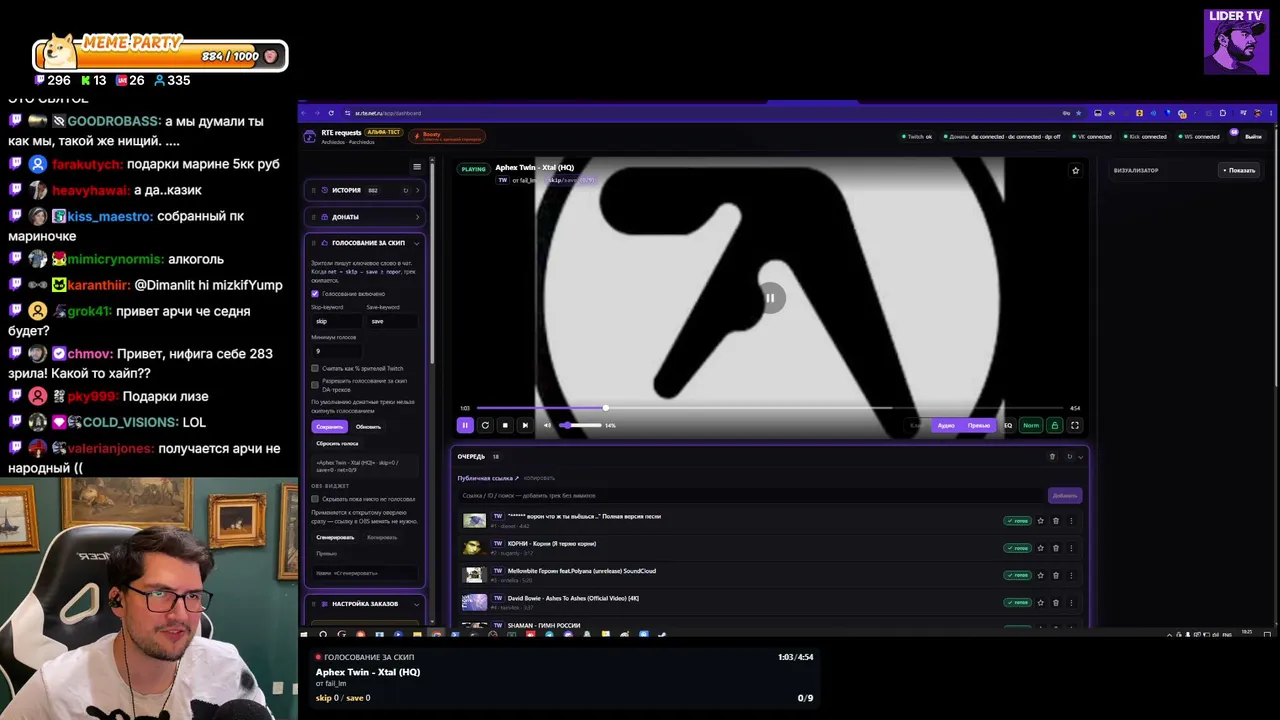Switch the player to Аудио mode
The height and width of the screenshot is (720, 1280).
point(946,425)
